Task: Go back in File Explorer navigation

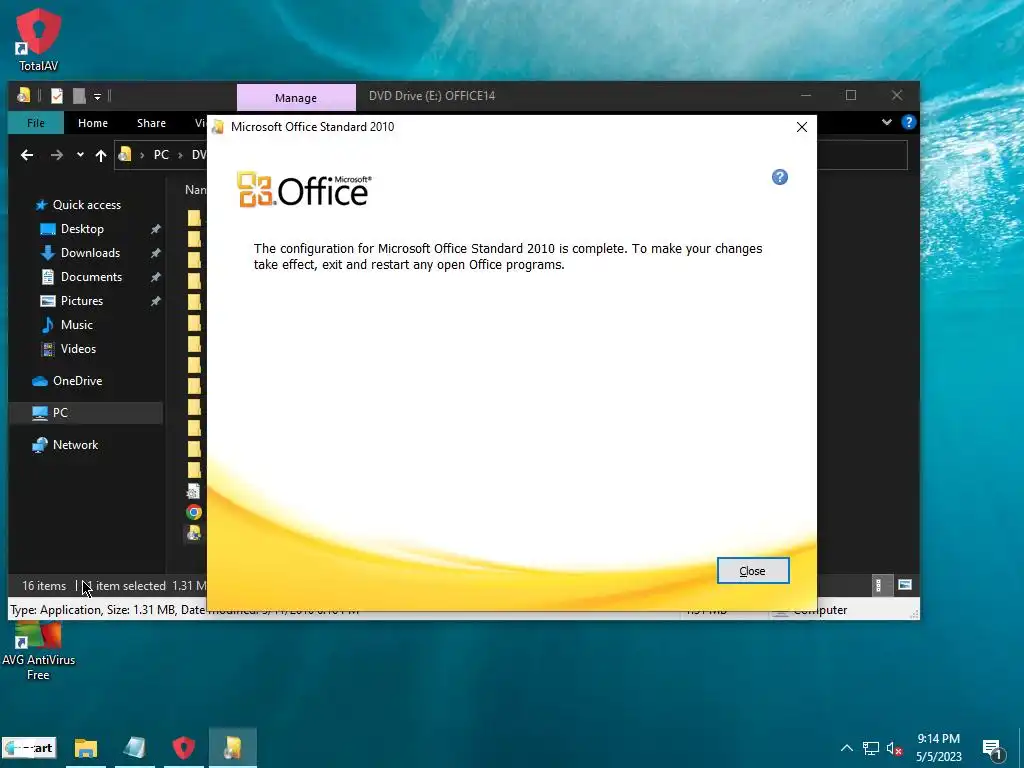Action: click(x=27, y=155)
